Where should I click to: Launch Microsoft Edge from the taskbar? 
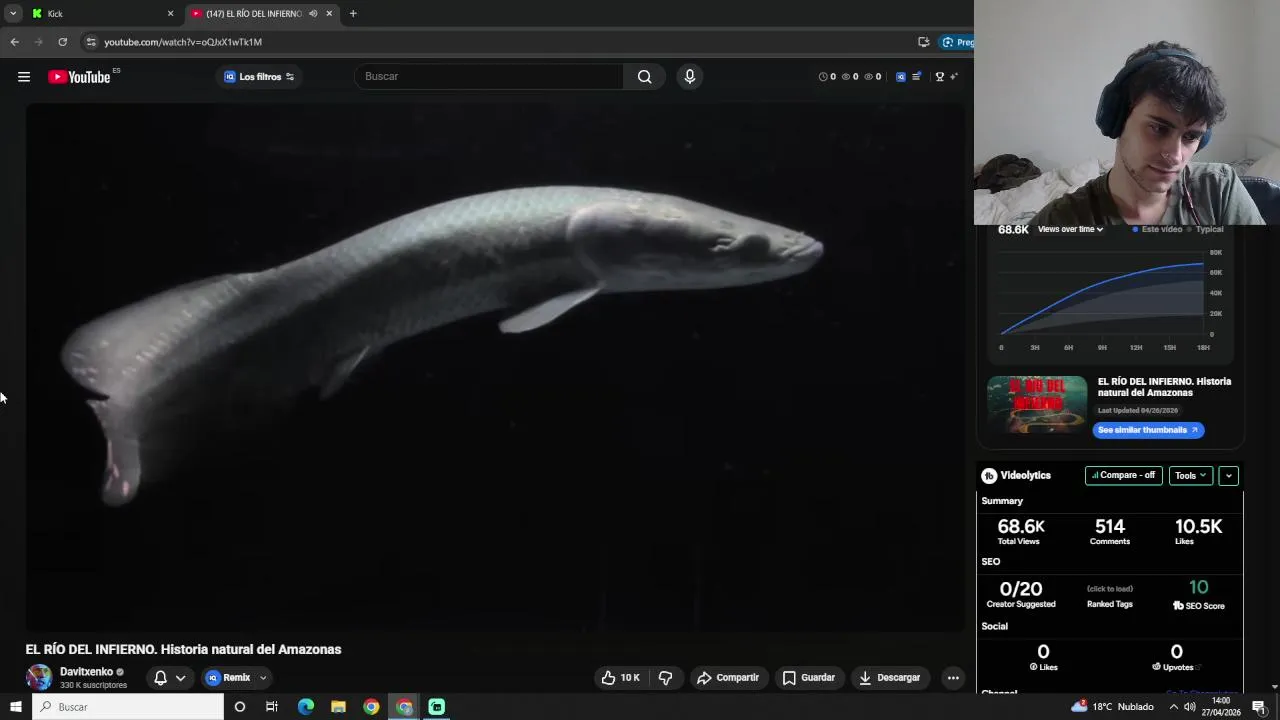coord(306,707)
